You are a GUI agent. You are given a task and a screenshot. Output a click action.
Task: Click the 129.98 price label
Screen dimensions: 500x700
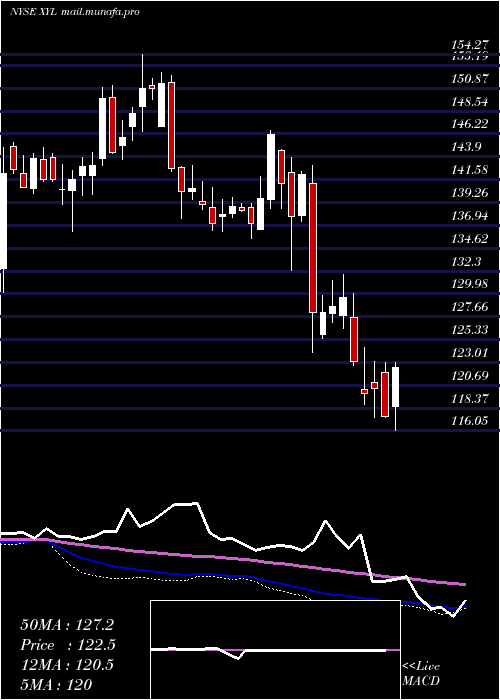coord(469,285)
